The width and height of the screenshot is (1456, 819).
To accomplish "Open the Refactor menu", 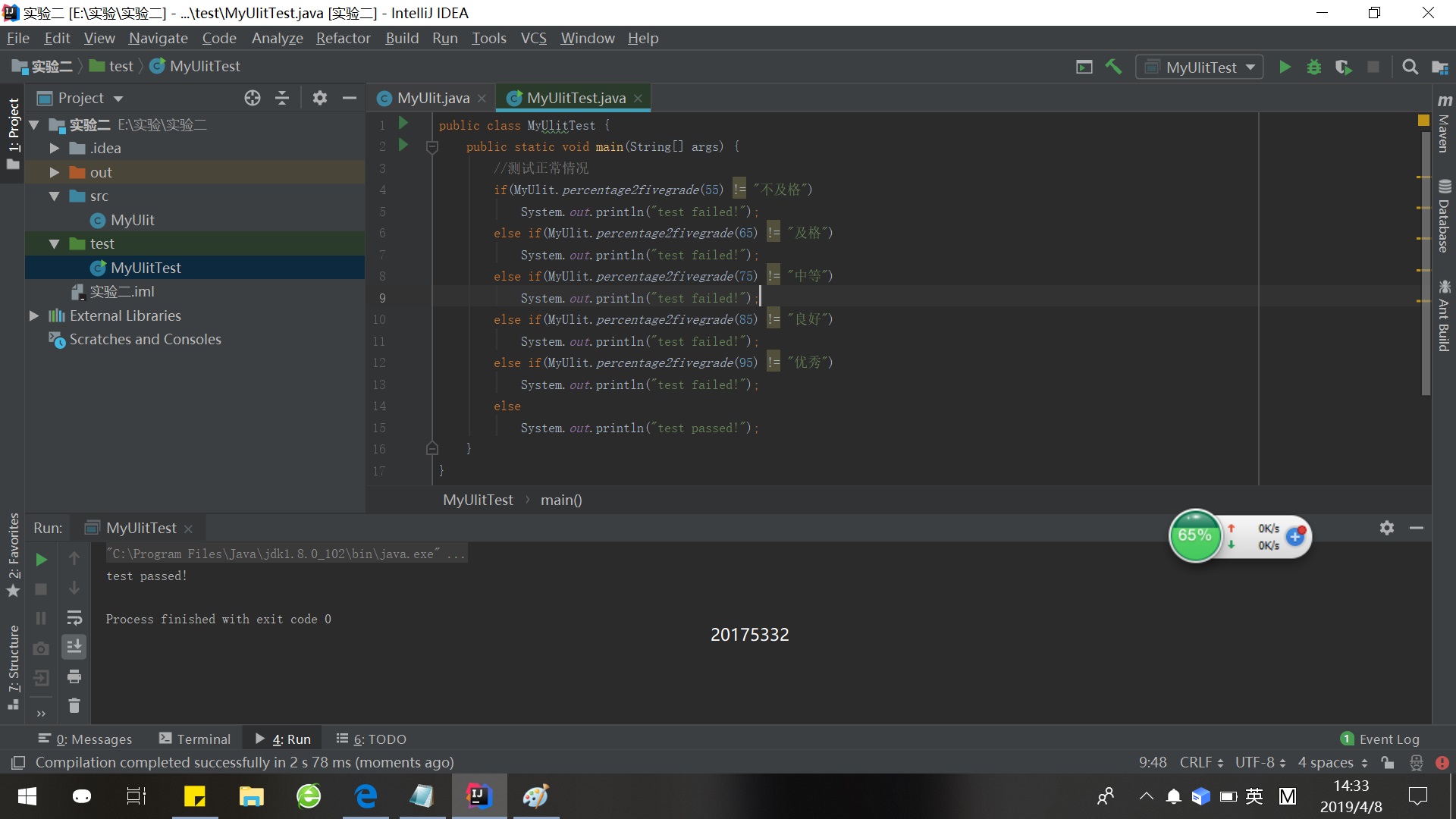I will (x=343, y=38).
